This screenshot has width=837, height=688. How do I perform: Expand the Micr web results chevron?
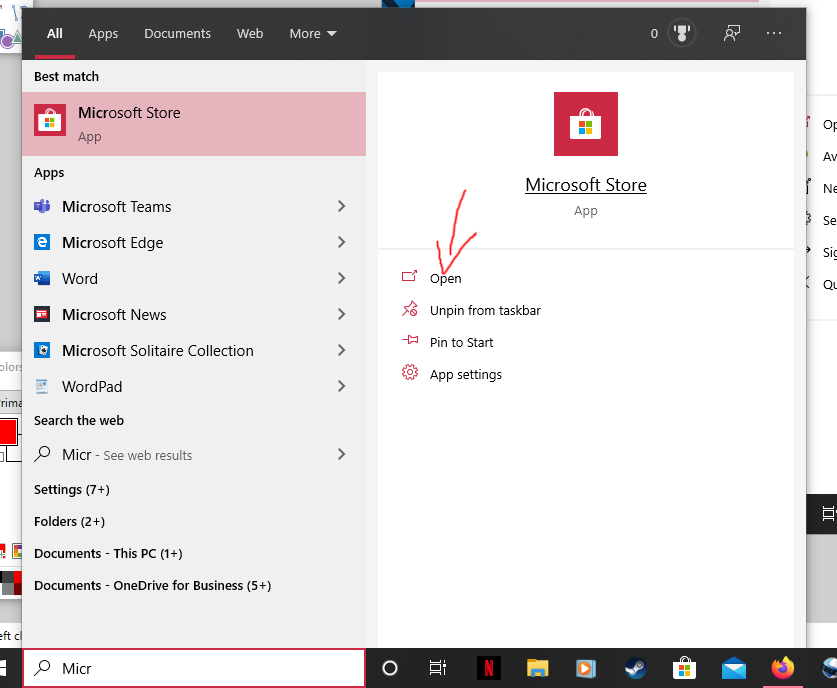(342, 454)
